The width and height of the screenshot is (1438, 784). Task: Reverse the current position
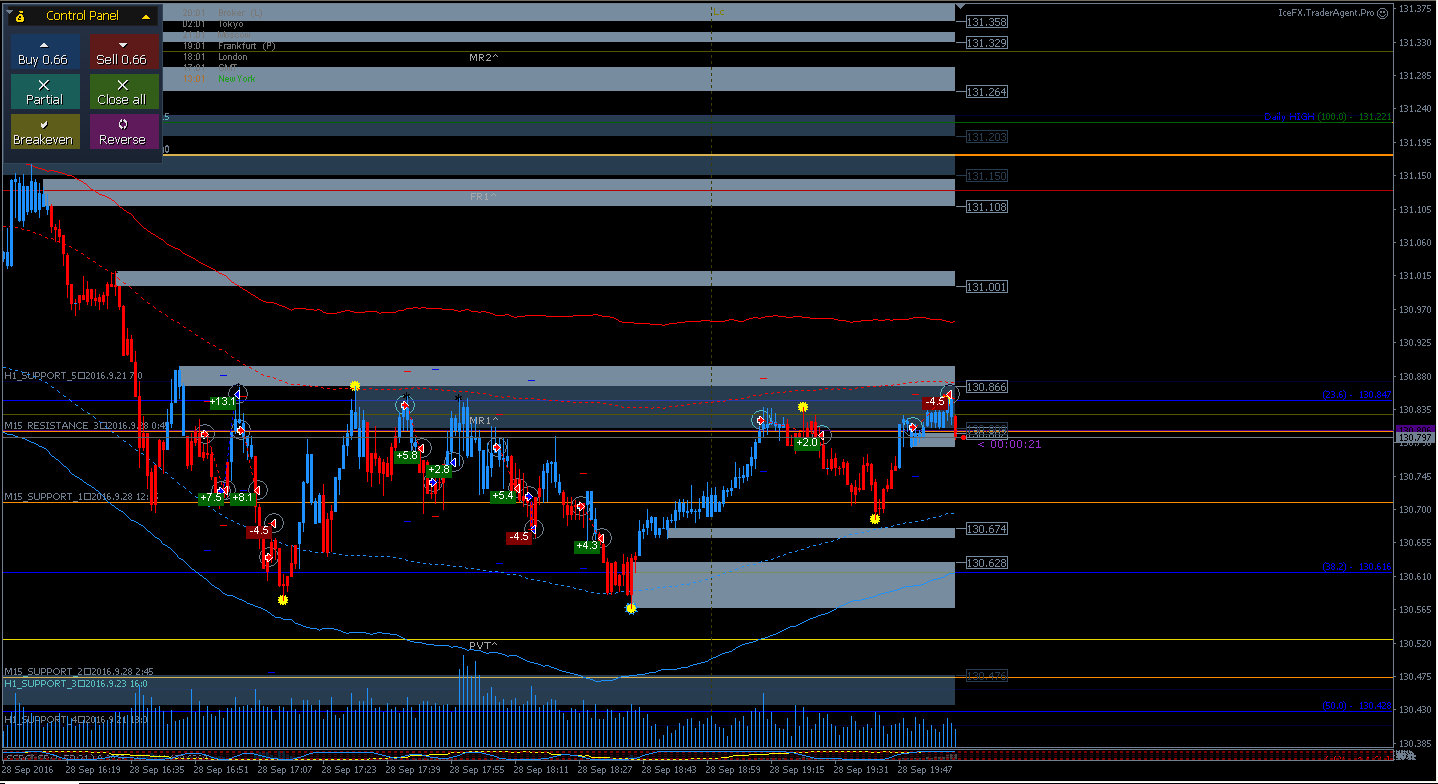coord(123,132)
